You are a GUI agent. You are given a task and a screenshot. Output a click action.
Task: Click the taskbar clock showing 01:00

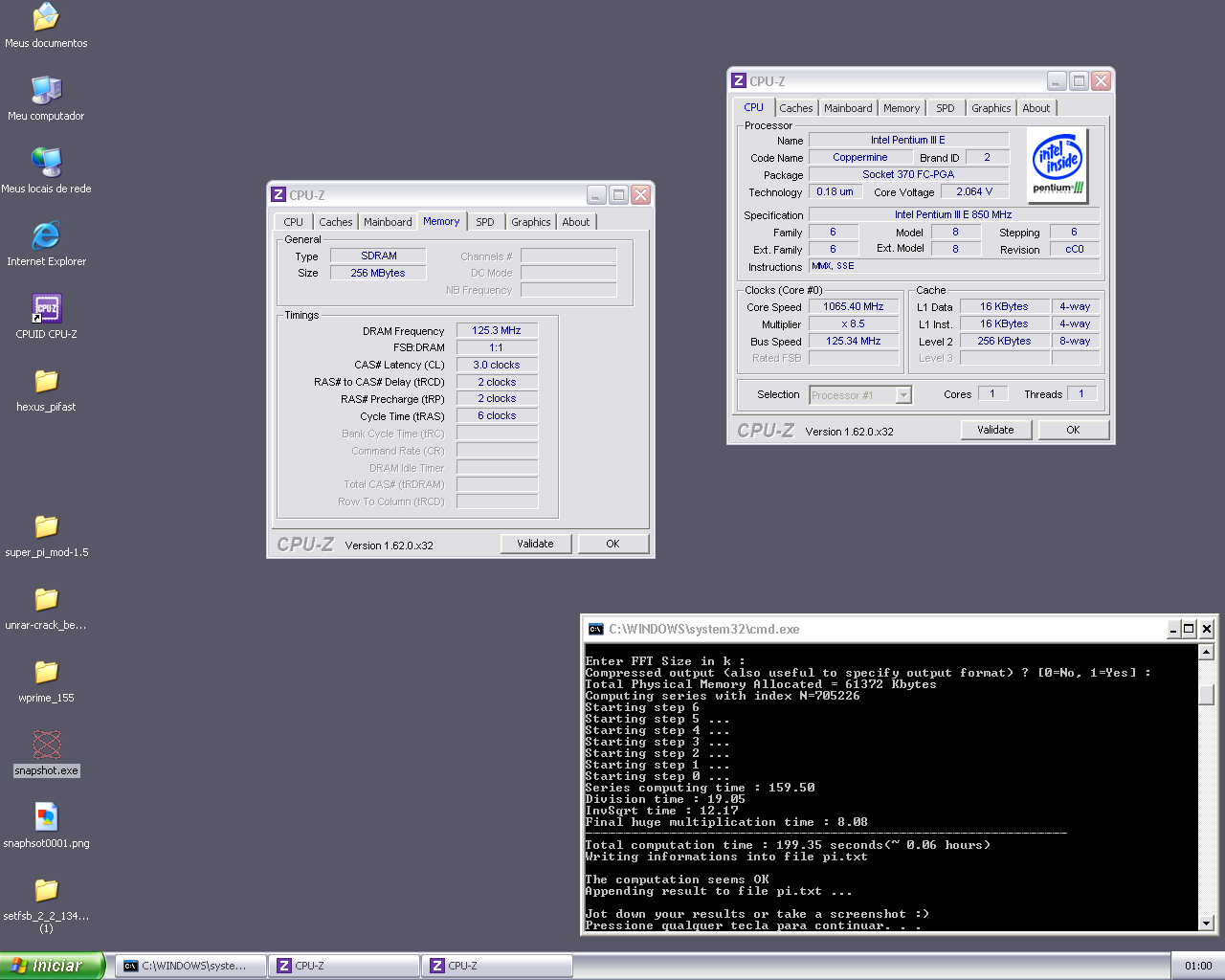(1198, 966)
